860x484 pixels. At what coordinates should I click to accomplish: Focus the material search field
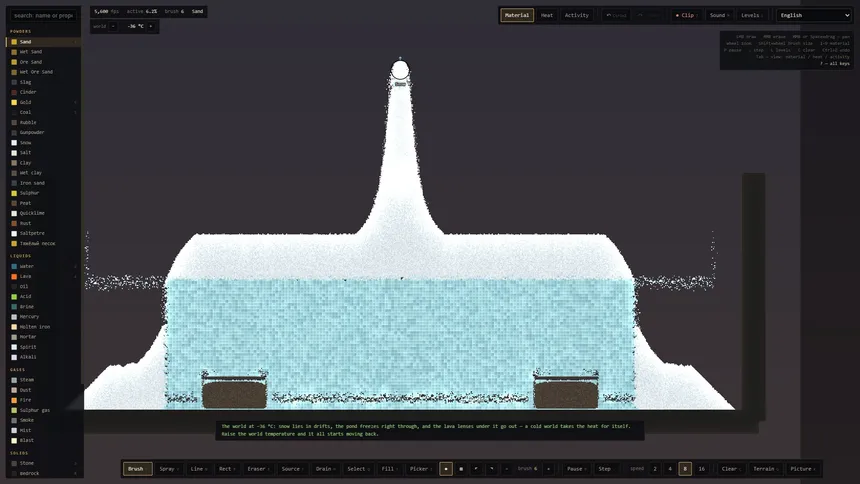(43, 15)
